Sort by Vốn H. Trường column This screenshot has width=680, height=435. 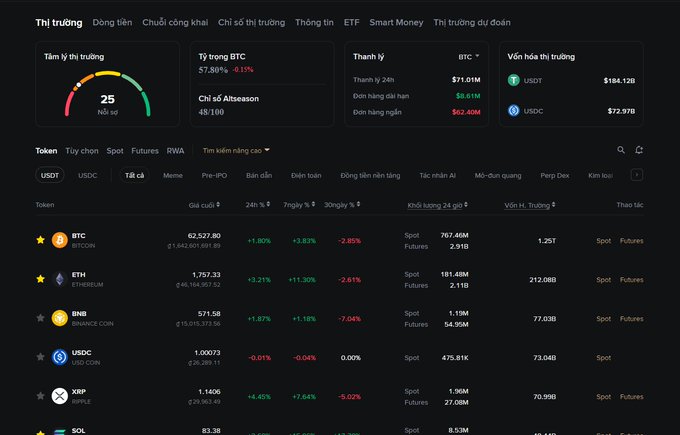tap(530, 205)
